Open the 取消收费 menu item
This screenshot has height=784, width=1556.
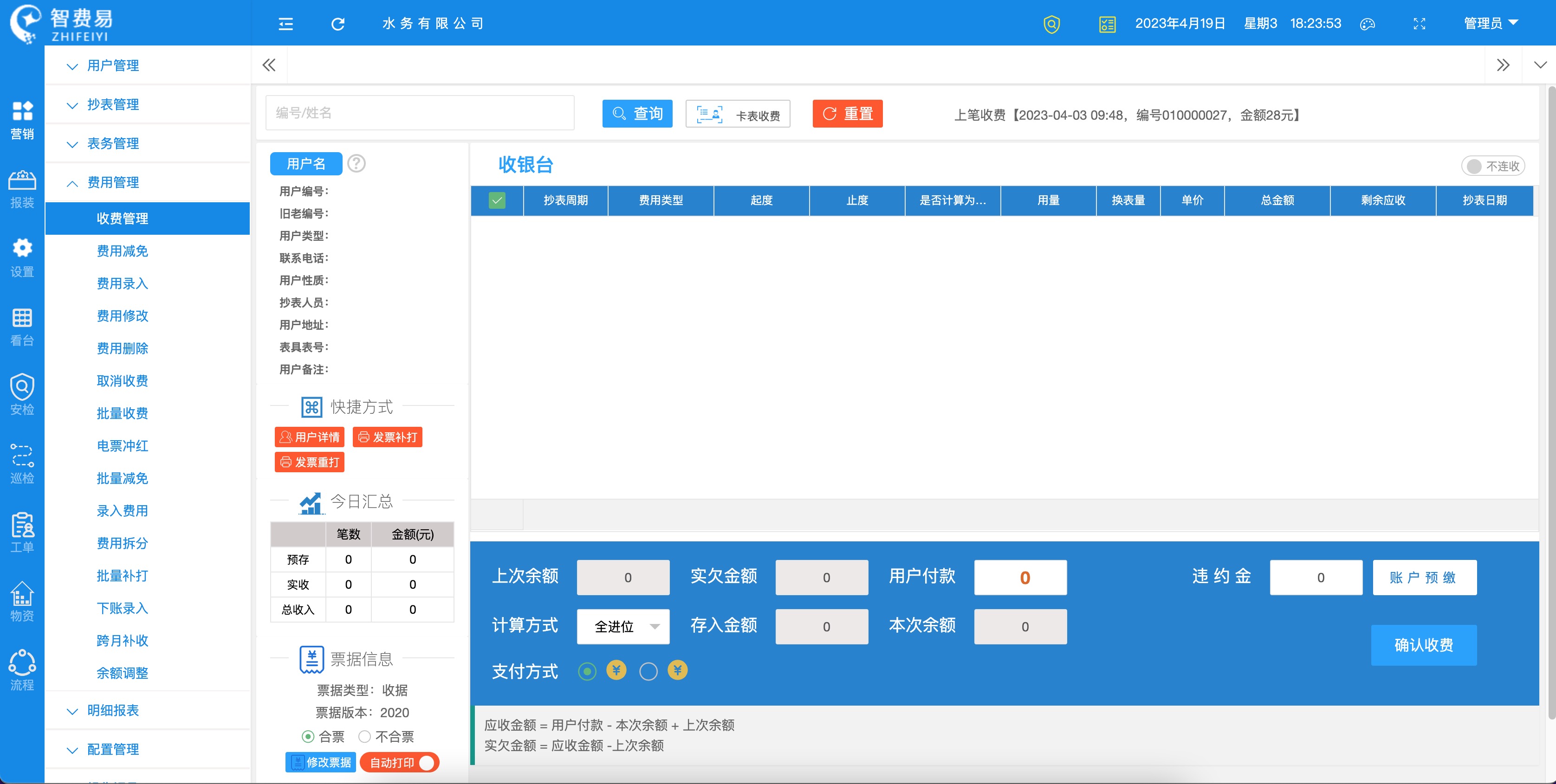point(148,381)
